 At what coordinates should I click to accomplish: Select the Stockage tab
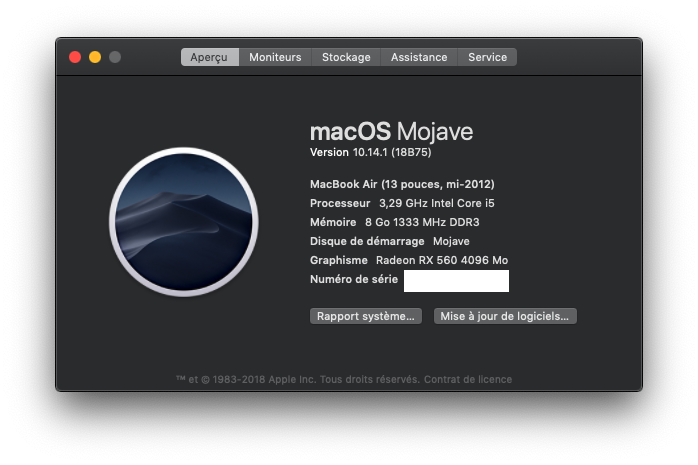point(346,57)
